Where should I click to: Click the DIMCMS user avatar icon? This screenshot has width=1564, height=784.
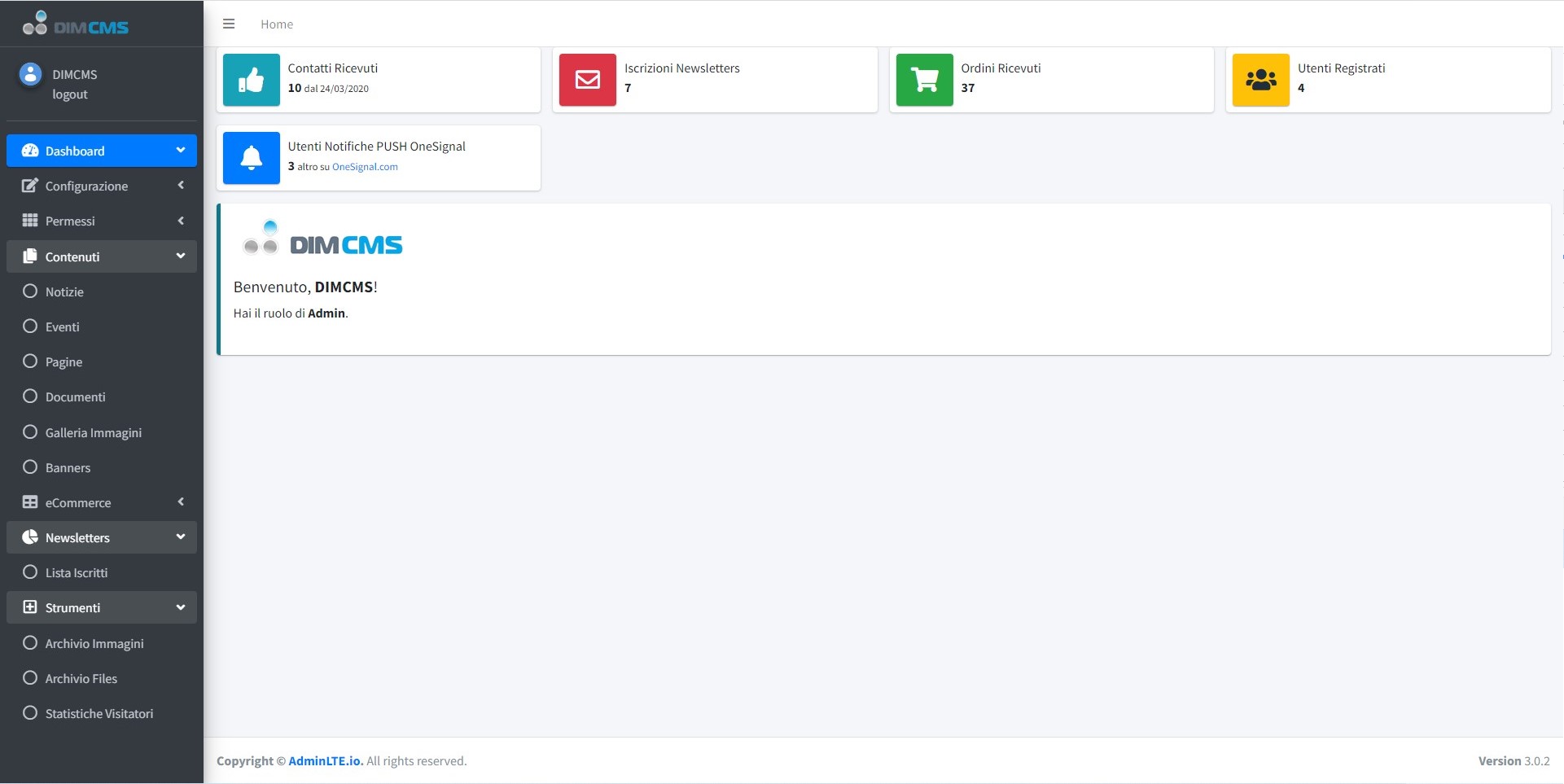(30, 74)
